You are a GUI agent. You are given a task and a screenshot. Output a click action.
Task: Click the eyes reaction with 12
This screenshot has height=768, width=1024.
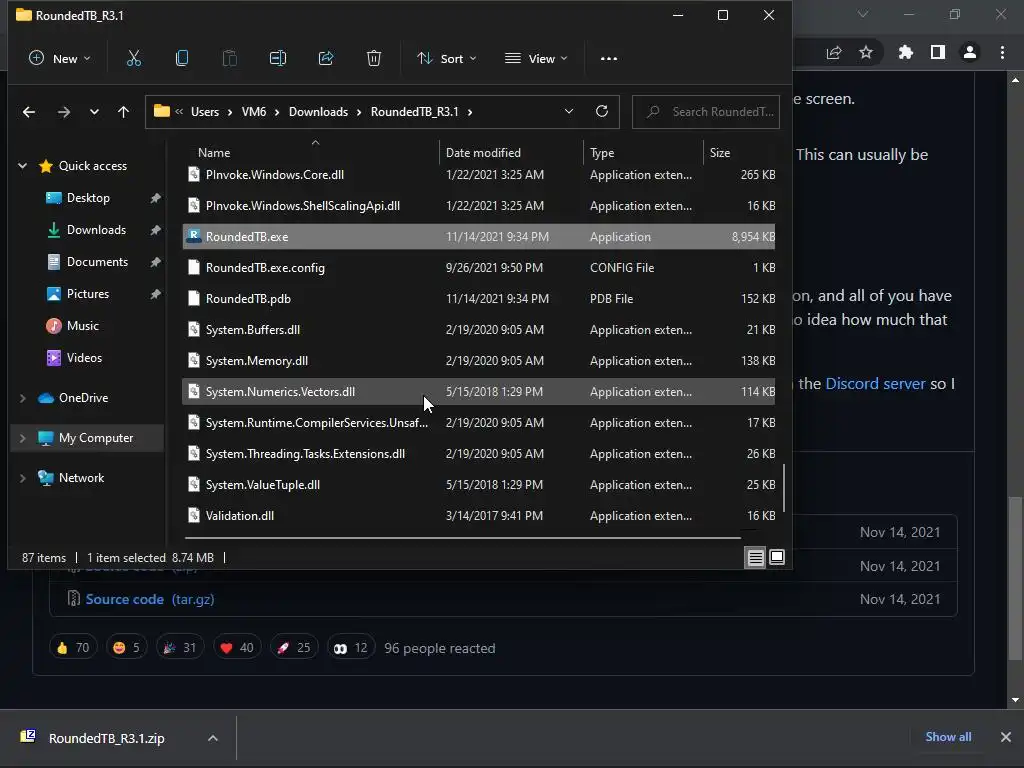point(351,648)
